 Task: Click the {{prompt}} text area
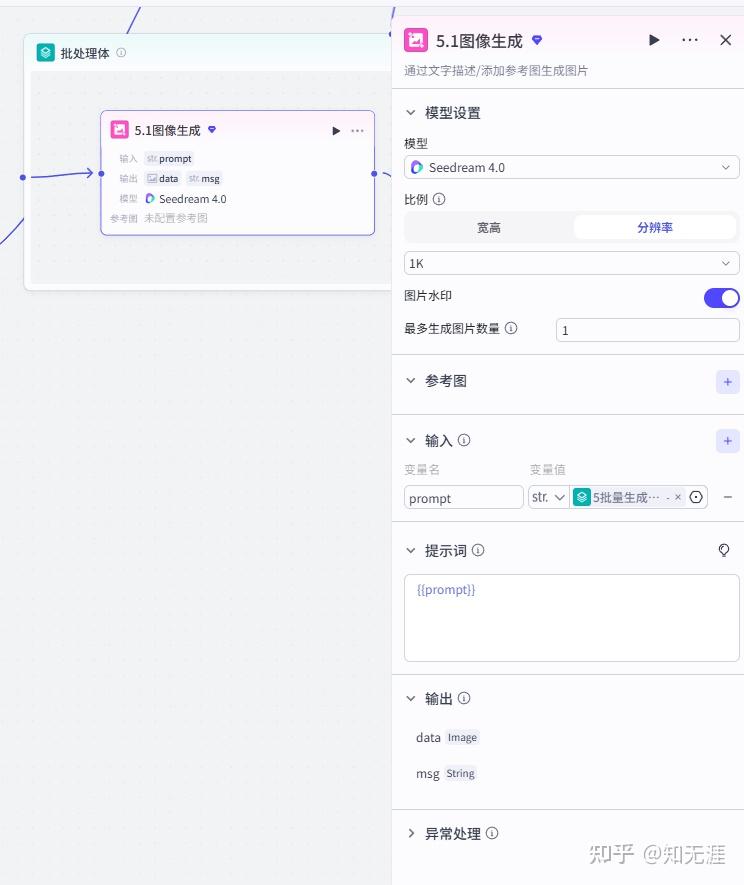point(571,618)
